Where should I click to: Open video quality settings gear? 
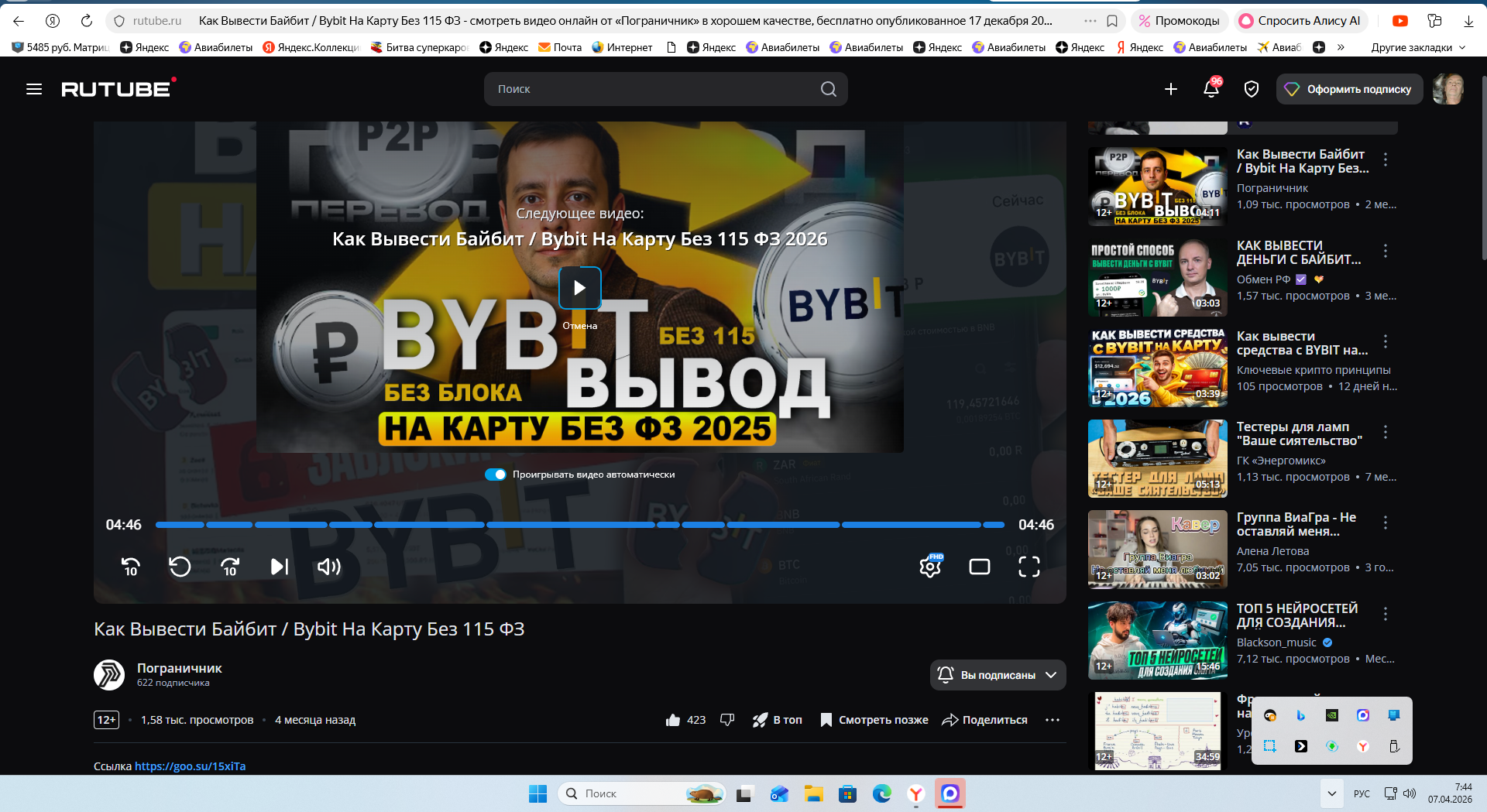pyautogui.click(x=930, y=567)
